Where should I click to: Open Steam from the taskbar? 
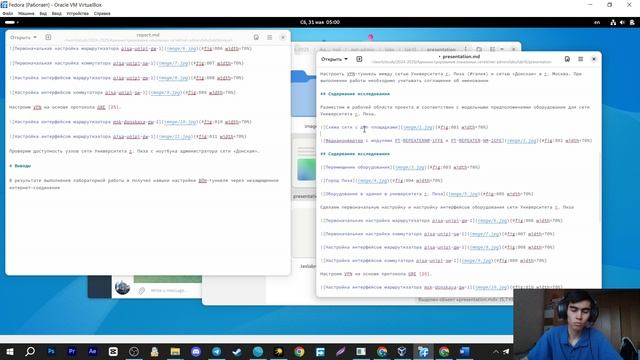[237, 351]
